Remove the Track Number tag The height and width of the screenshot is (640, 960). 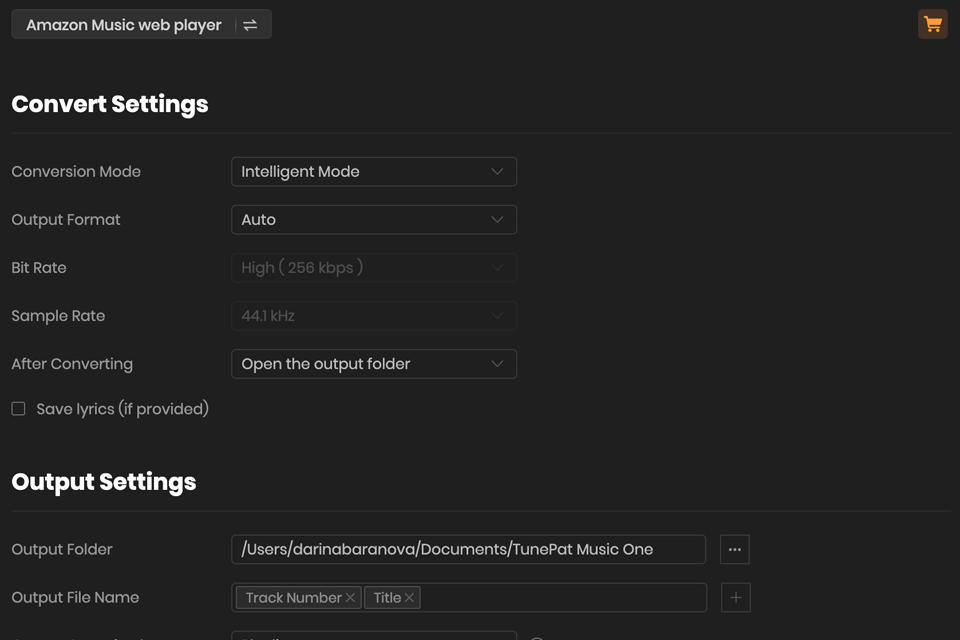pyautogui.click(x=351, y=598)
